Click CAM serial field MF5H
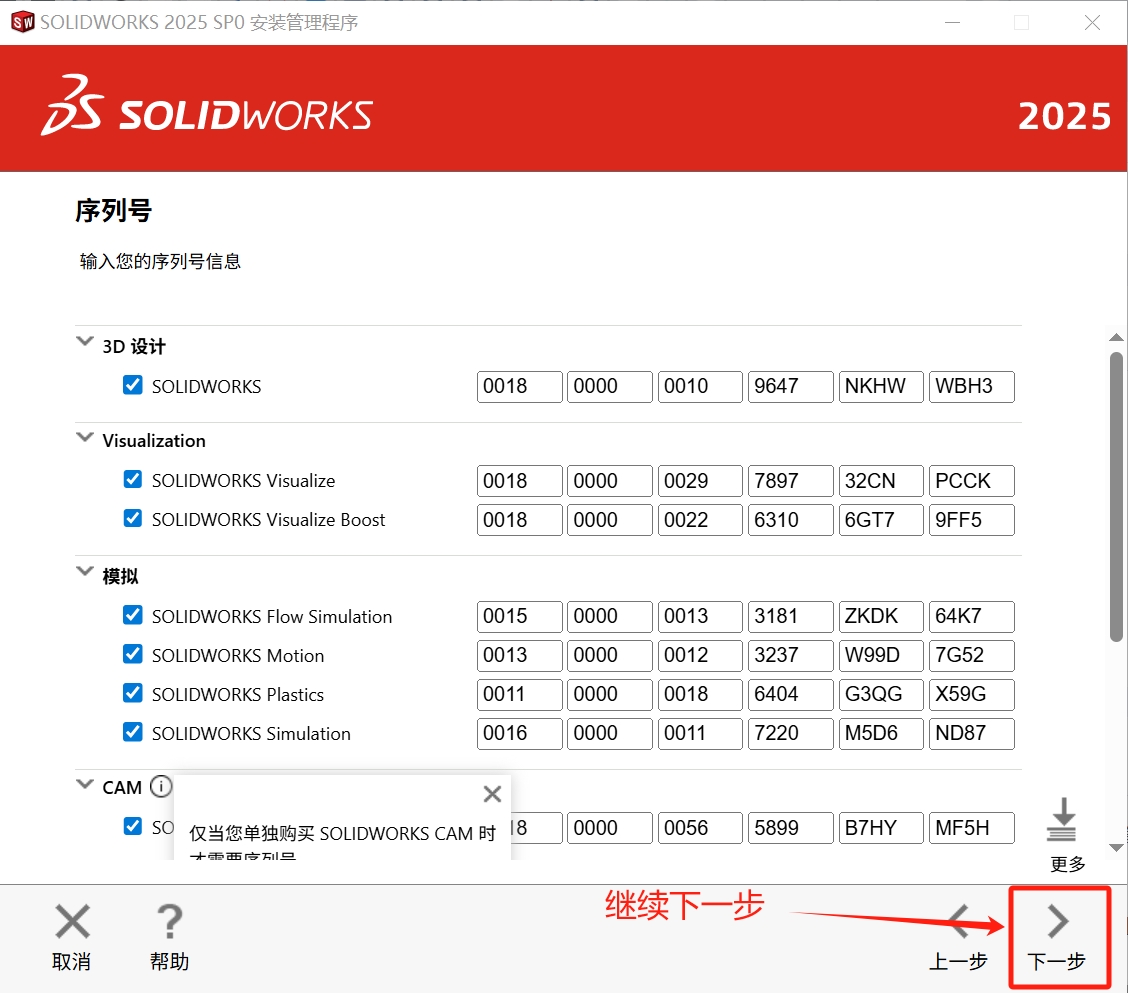The image size is (1128, 993). pos(972,828)
